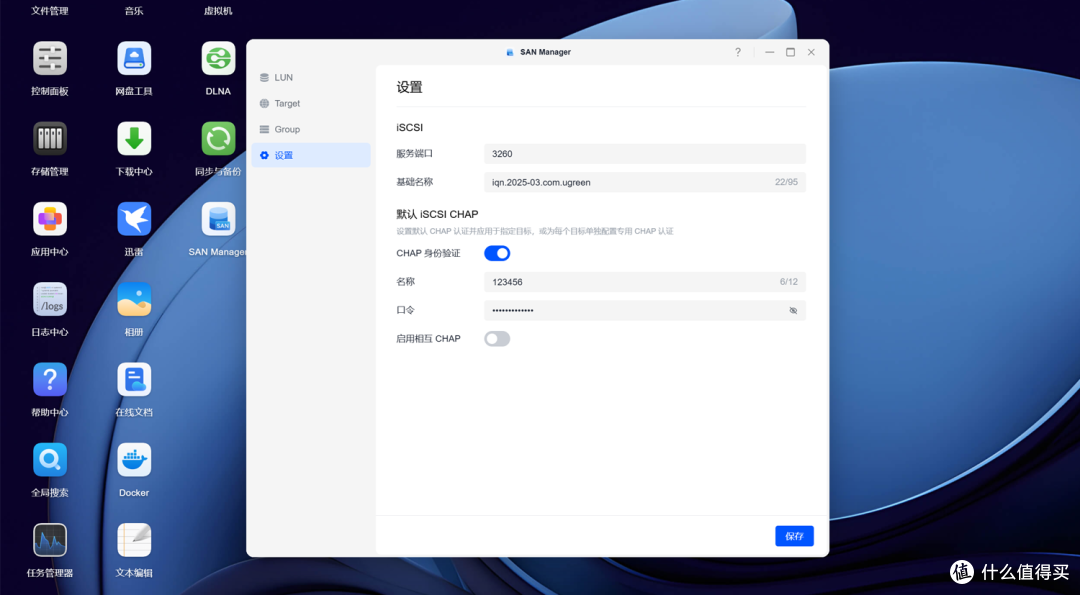
Task: Select 设置 in the sidebar
Action: coord(311,155)
